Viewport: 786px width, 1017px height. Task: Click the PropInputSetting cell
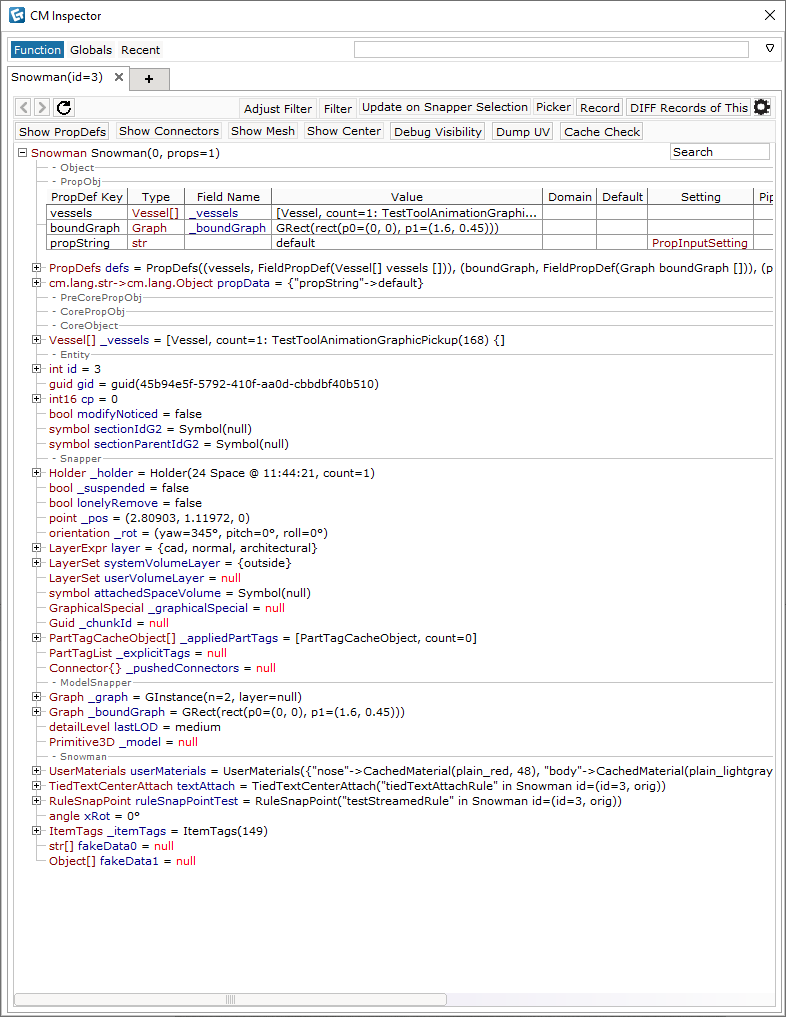click(x=700, y=243)
